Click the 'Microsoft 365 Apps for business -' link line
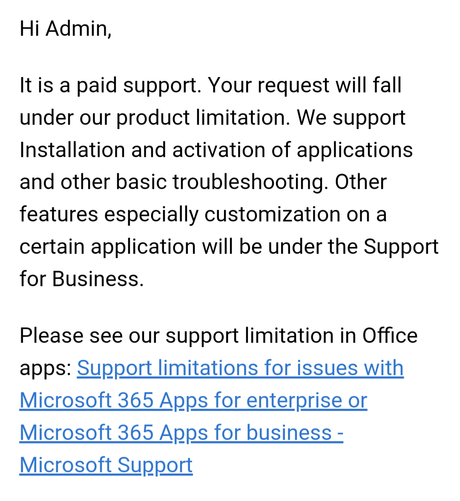Image resolution: width=460 pixels, height=501 pixels. click(181, 433)
